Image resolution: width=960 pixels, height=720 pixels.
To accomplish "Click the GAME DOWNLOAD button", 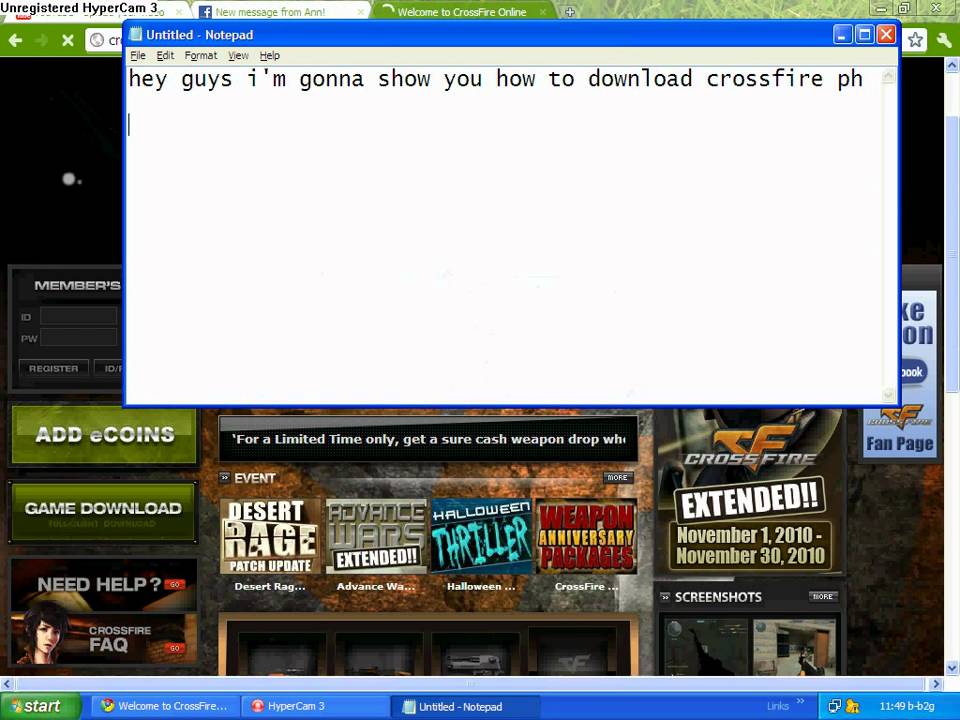I will coord(103,512).
